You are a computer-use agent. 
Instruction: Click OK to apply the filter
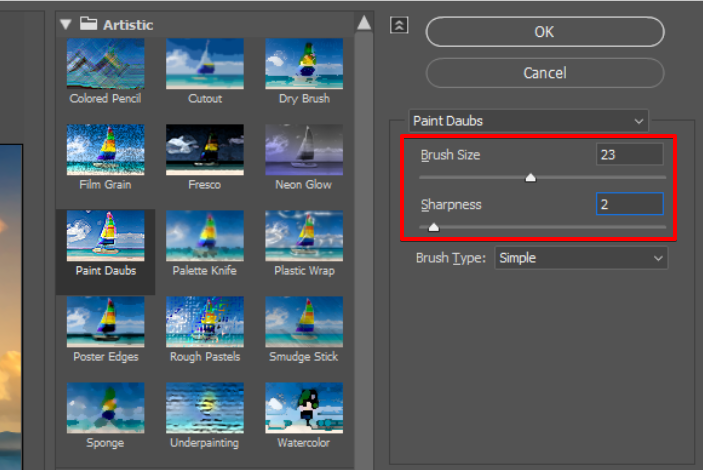545,32
